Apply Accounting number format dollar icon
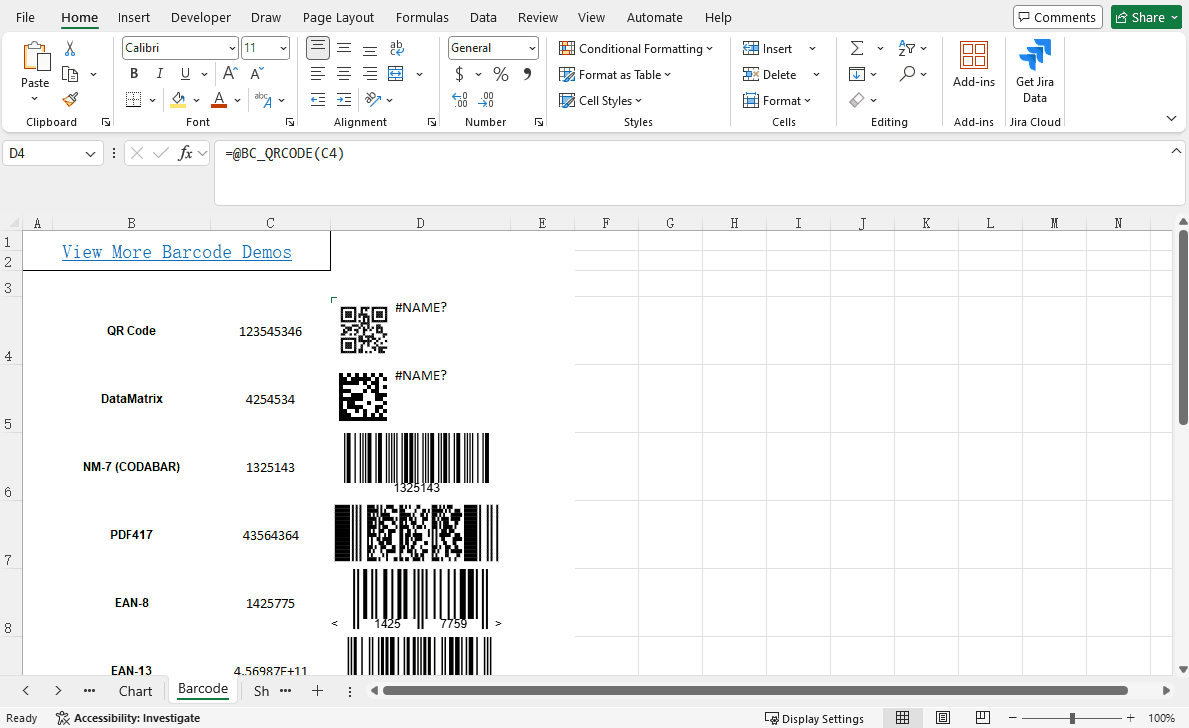This screenshot has height=728, width=1189. click(459, 74)
